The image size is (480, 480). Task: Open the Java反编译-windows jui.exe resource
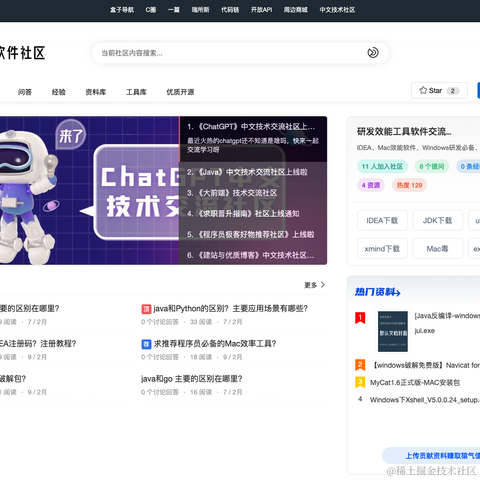tap(447, 323)
